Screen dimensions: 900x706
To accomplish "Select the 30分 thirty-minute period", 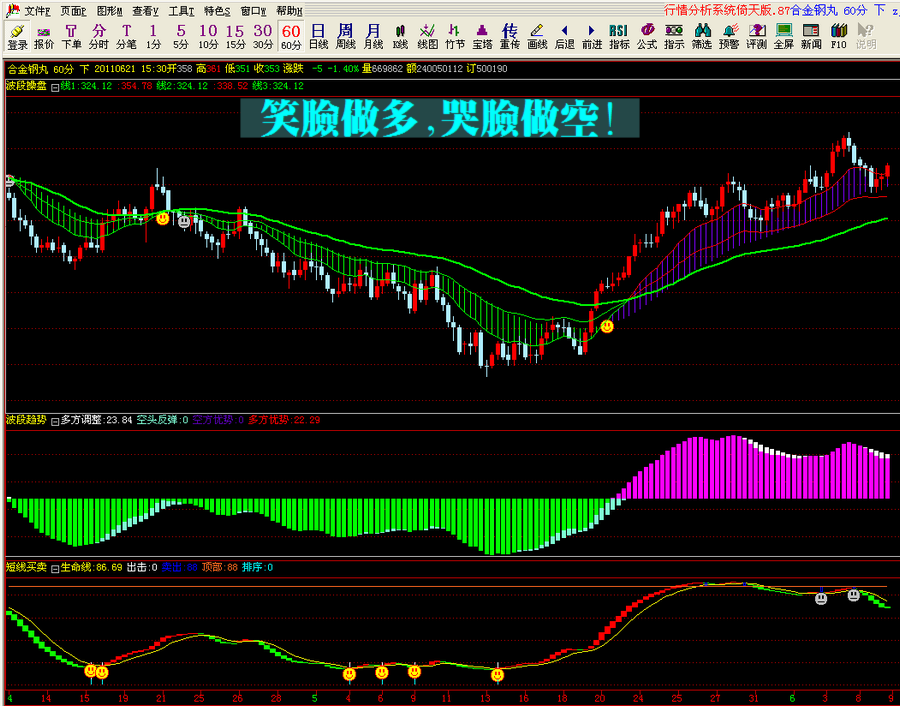I will pyautogui.click(x=262, y=37).
